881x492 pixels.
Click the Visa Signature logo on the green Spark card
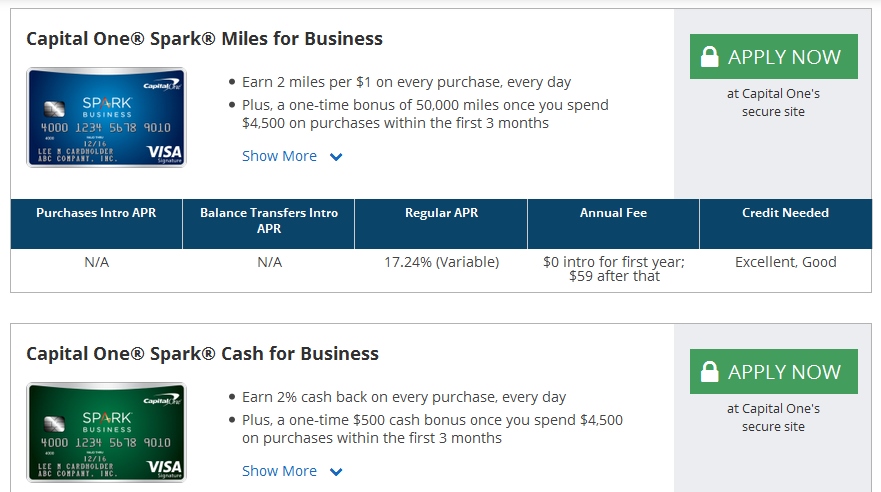coord(163,468)
